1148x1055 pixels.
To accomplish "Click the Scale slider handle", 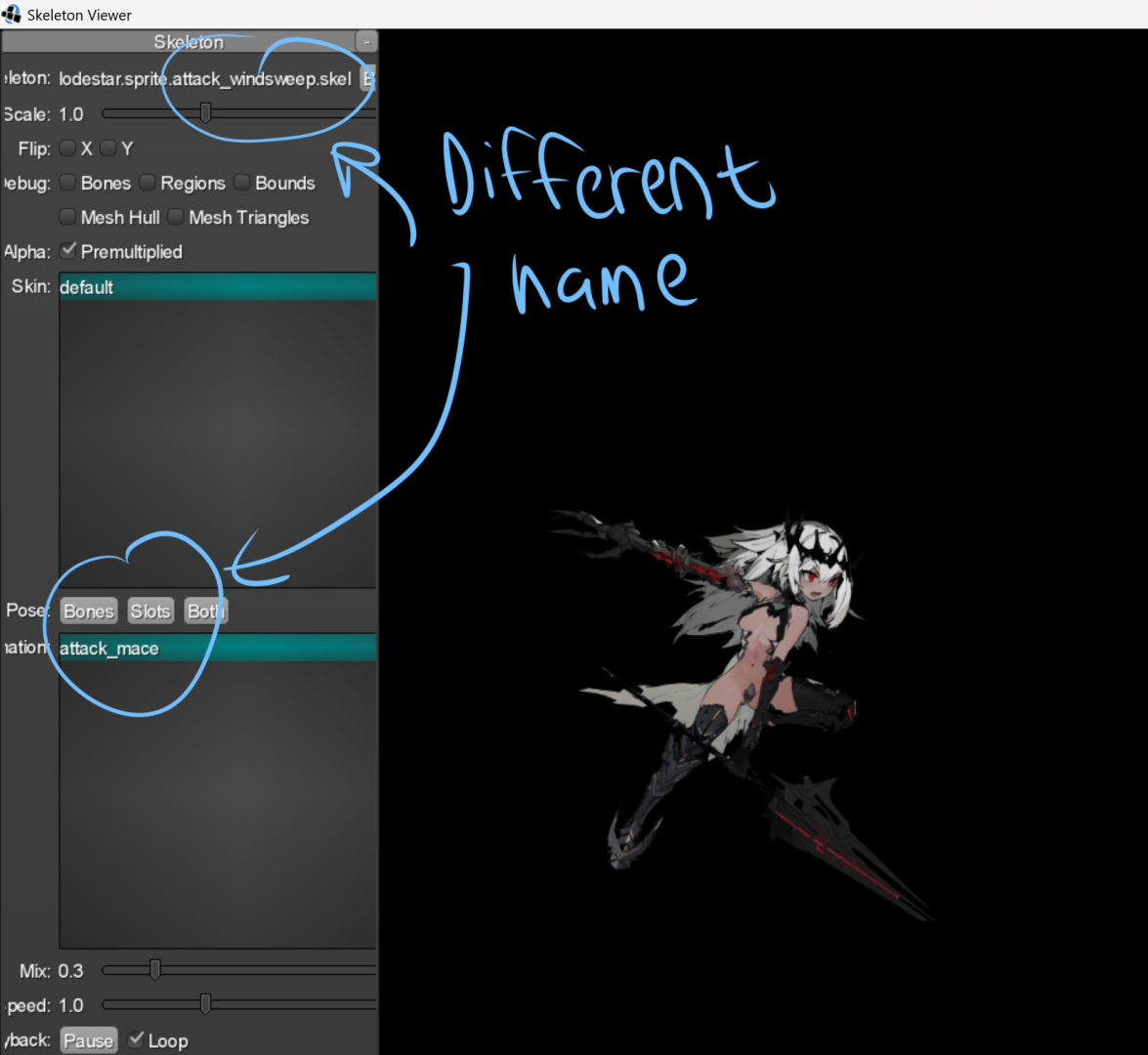I will click(x=206, y=113).
